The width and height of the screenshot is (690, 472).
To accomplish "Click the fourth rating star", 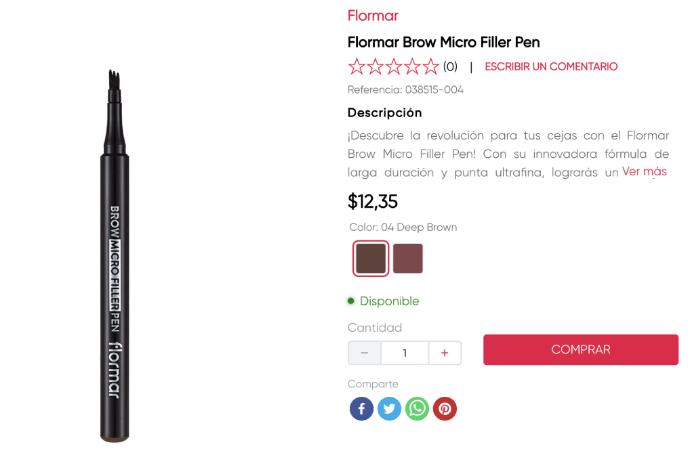I will click(412, 67).
